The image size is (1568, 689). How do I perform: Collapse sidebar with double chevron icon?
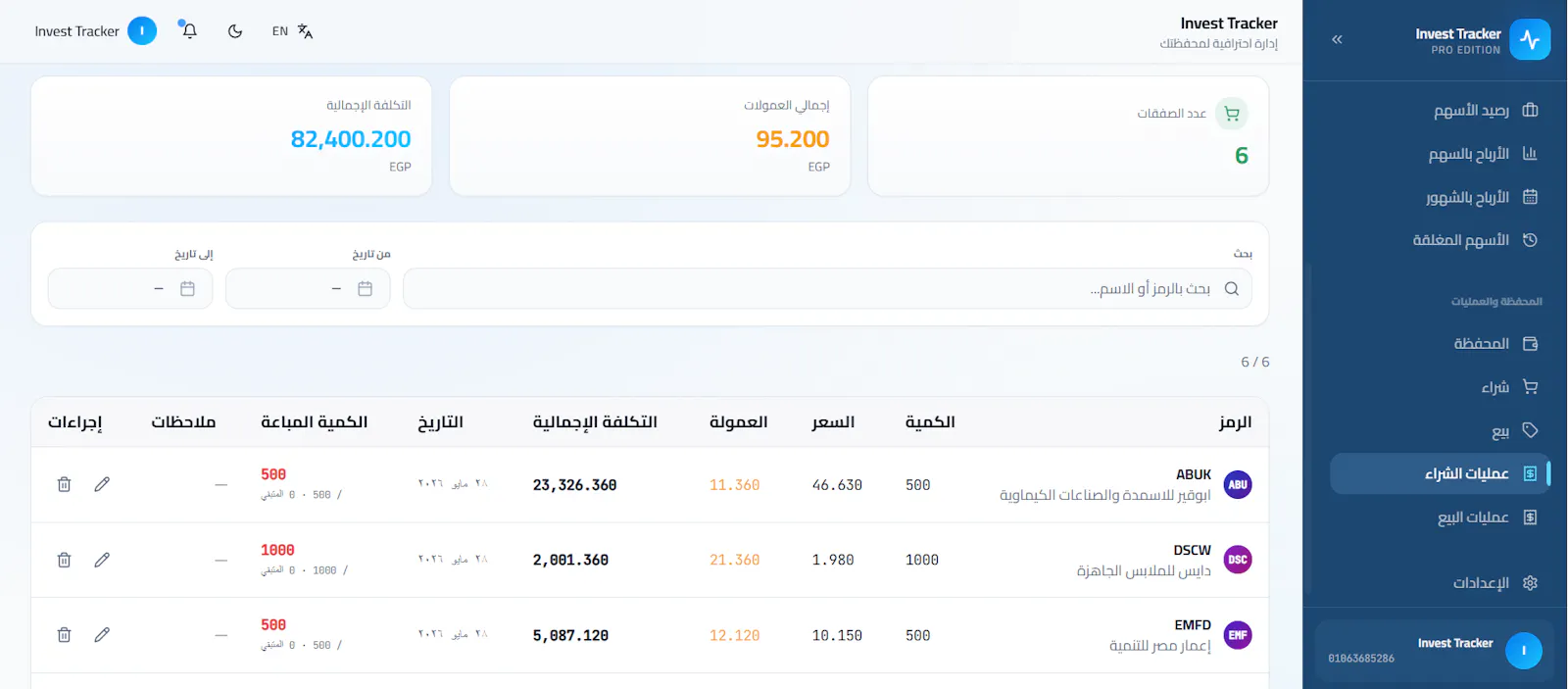[1337, 40]
